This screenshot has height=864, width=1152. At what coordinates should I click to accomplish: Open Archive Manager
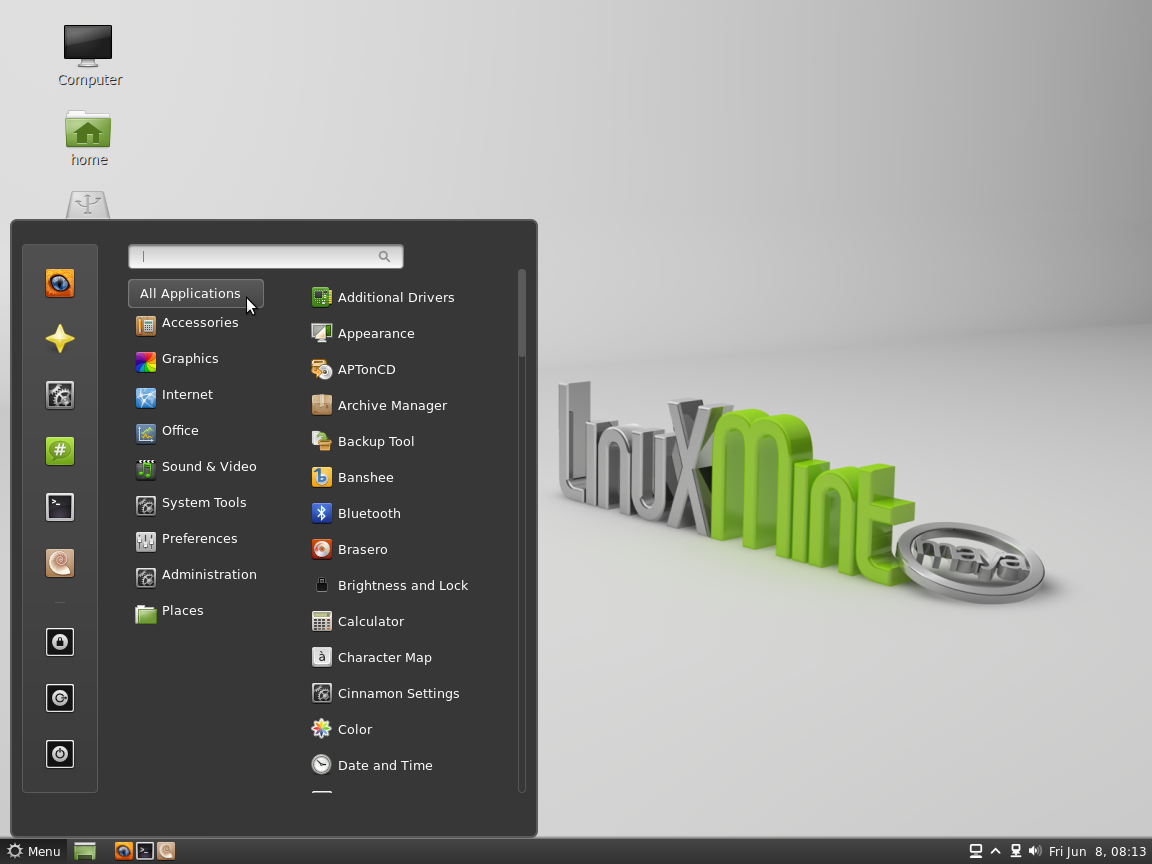point(379,406)
